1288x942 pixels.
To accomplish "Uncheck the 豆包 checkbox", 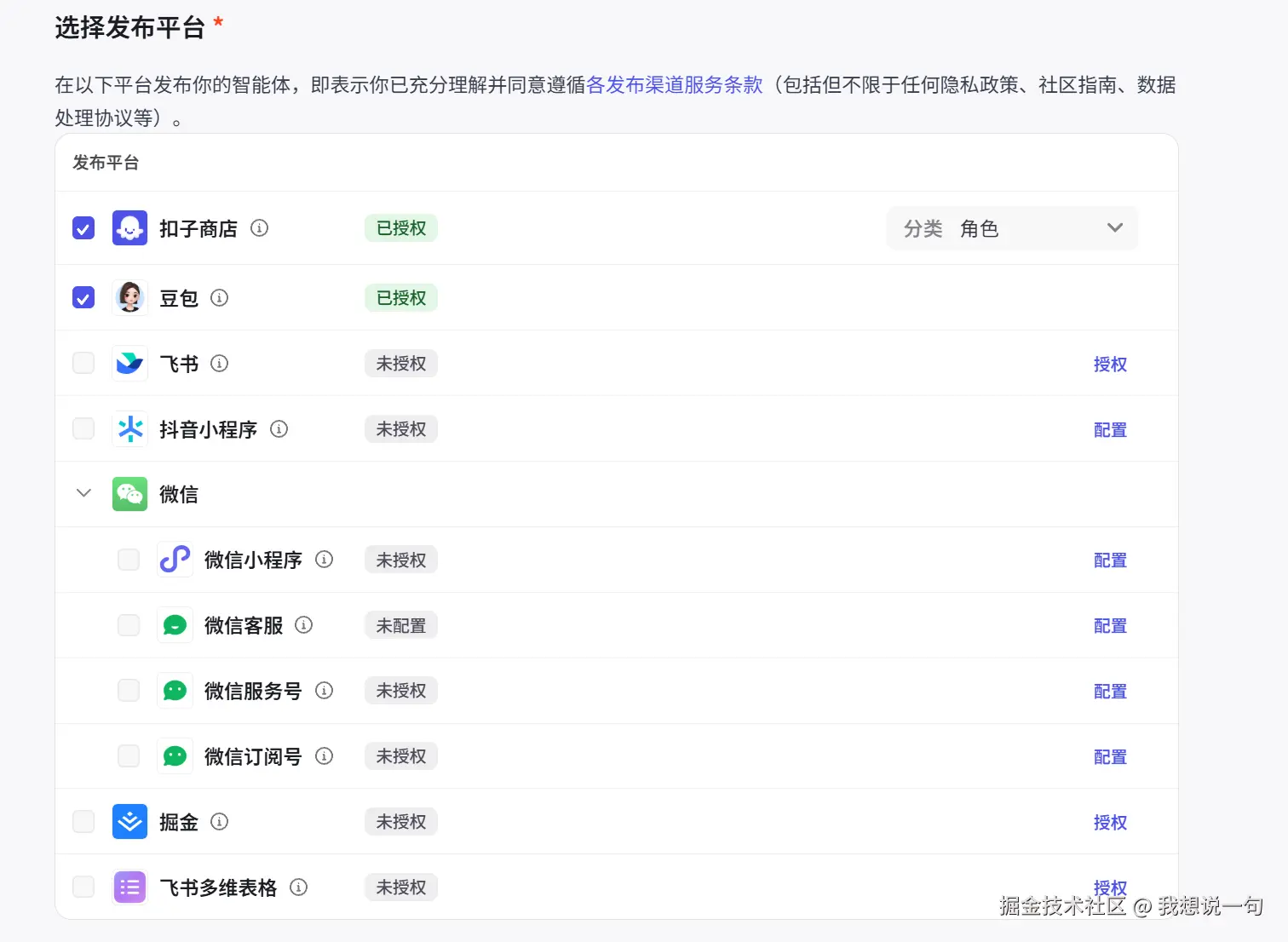I will coord(83,298).
